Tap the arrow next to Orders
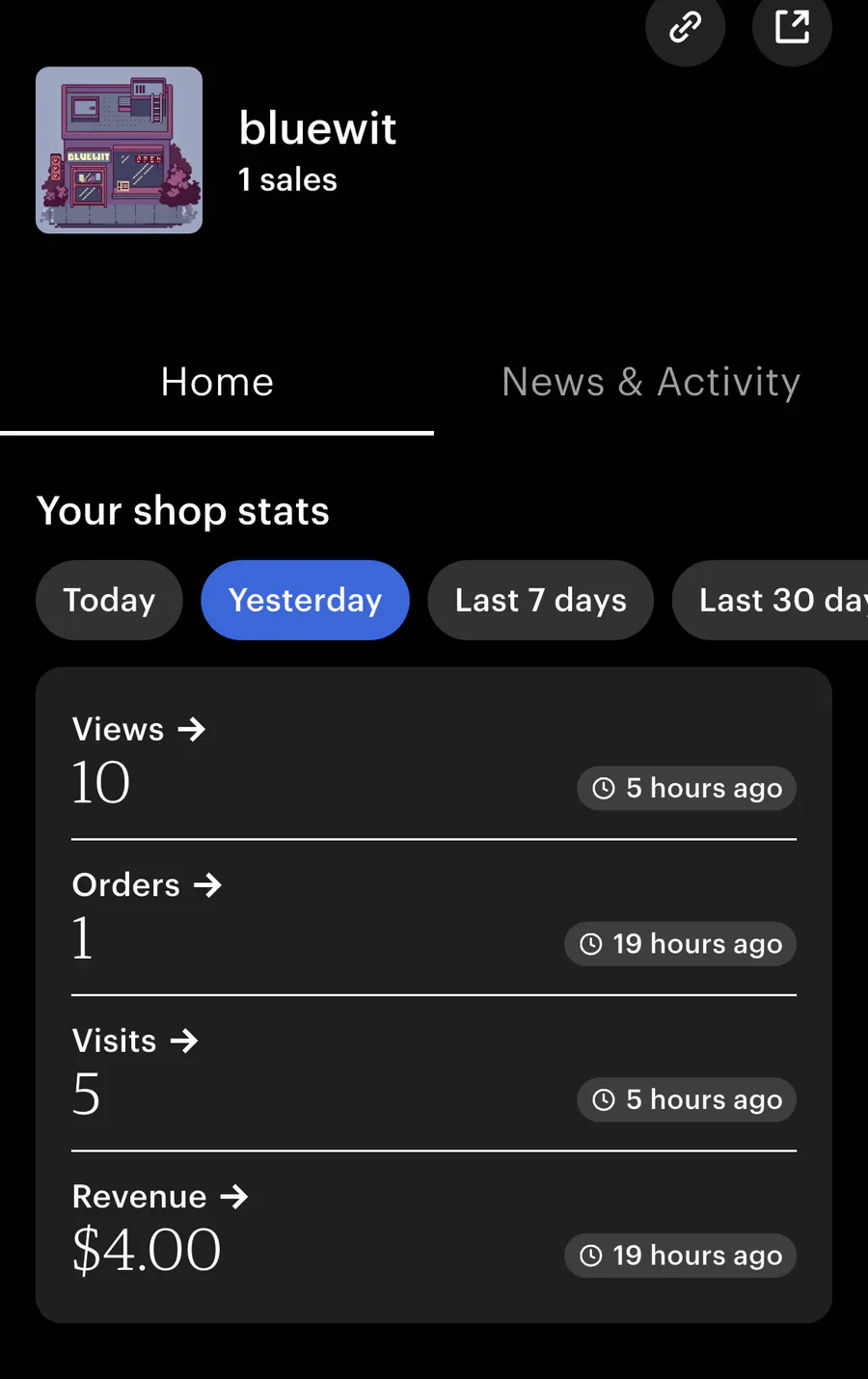 click(207, 885)
